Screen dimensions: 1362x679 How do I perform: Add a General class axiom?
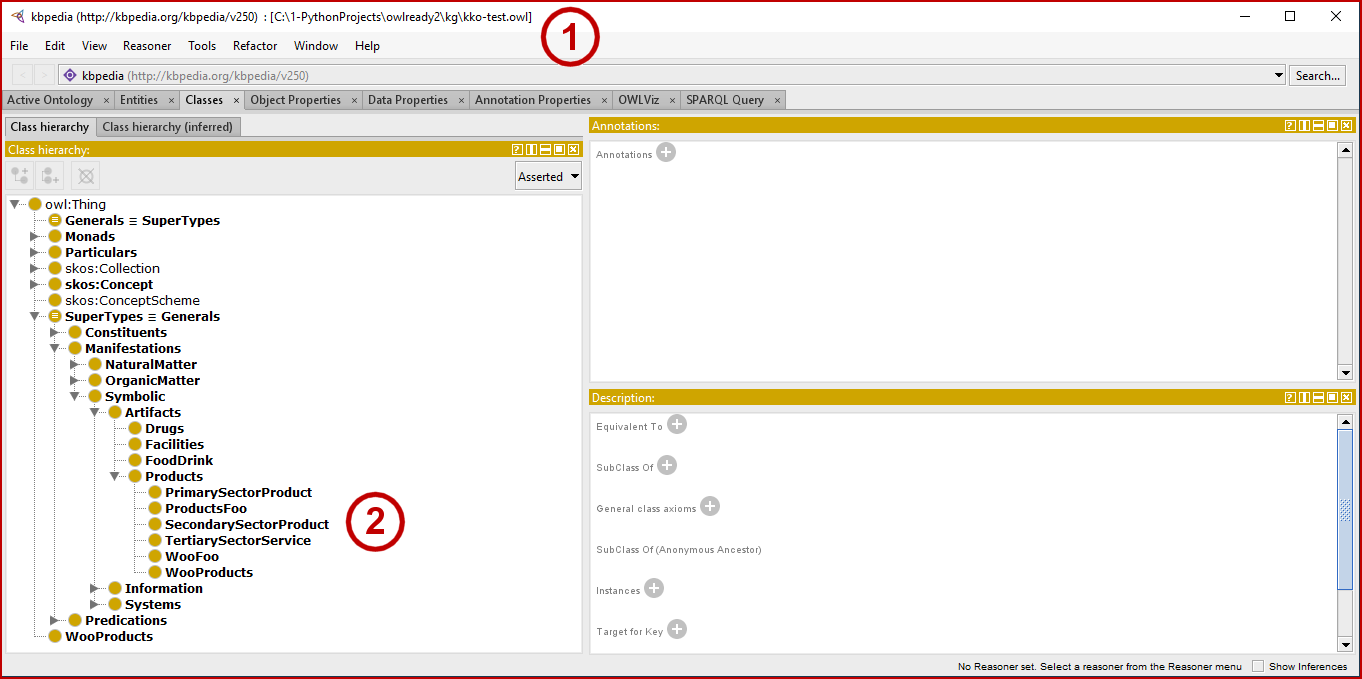(710, 507)
